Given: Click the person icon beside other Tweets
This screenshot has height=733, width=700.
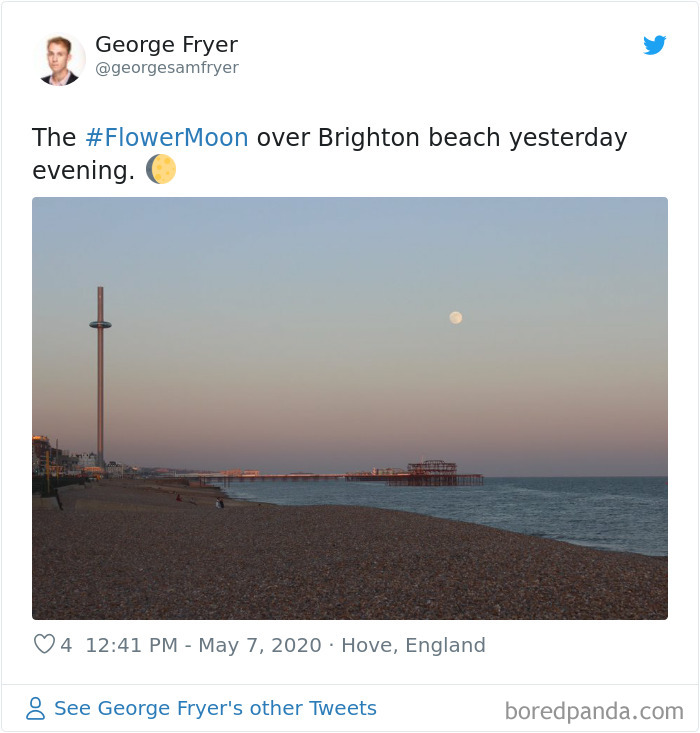Looking at the screenshot, I should tap(36, 708).
